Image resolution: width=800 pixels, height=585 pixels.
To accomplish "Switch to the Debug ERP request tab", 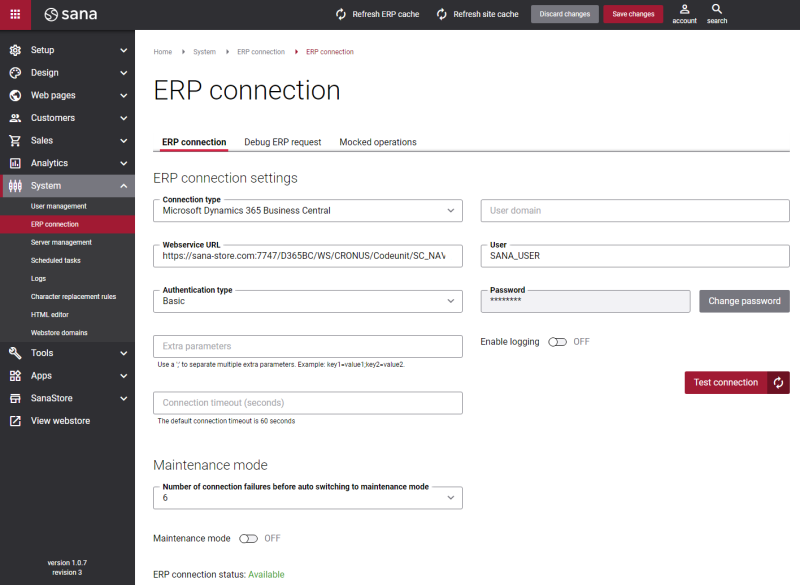I will pyautogui.click(x=283, y=142).
